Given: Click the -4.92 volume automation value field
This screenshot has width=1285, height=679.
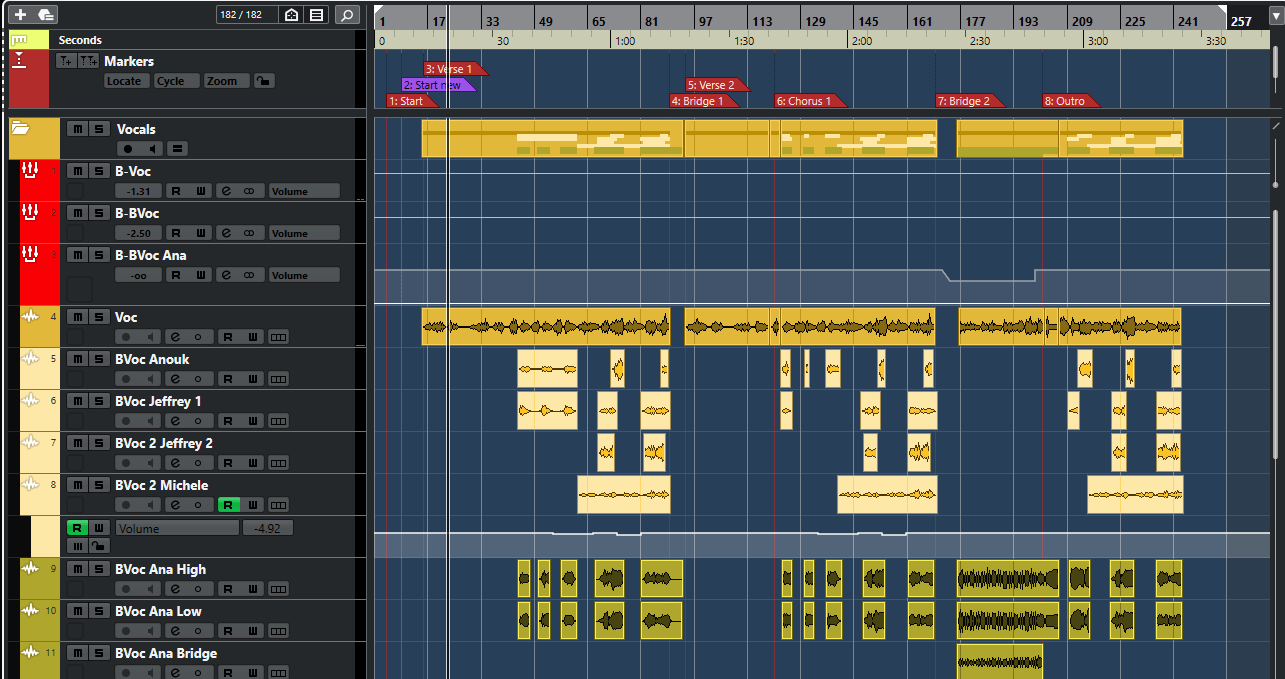Looking at the screenshot, I should pos(268,527).
